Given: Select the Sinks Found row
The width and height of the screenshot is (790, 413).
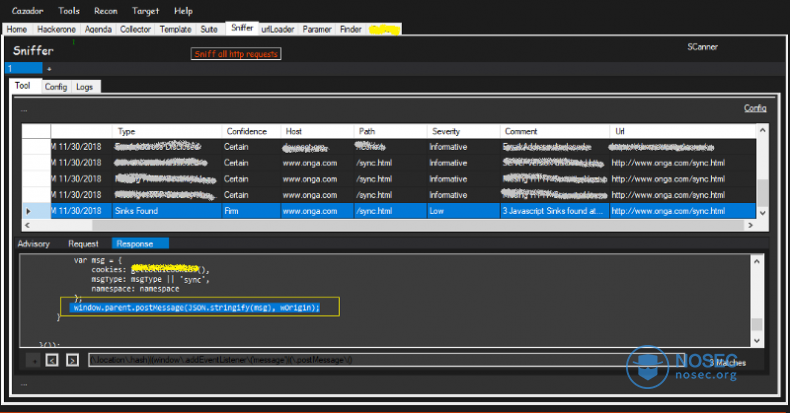Looking at the screenshot, I should click(388, 211).
